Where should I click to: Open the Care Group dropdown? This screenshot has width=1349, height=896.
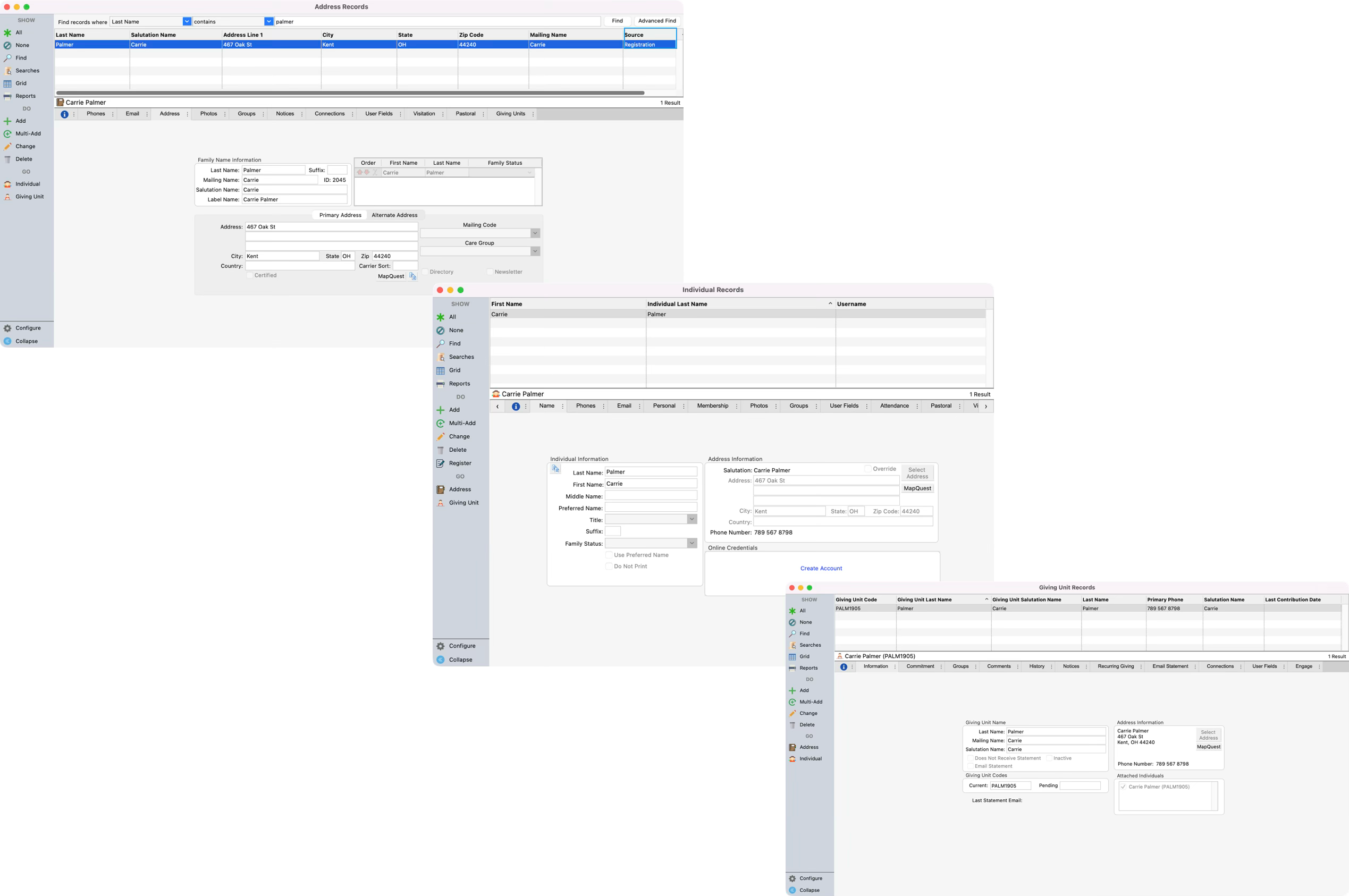click(x=535, y=251)
